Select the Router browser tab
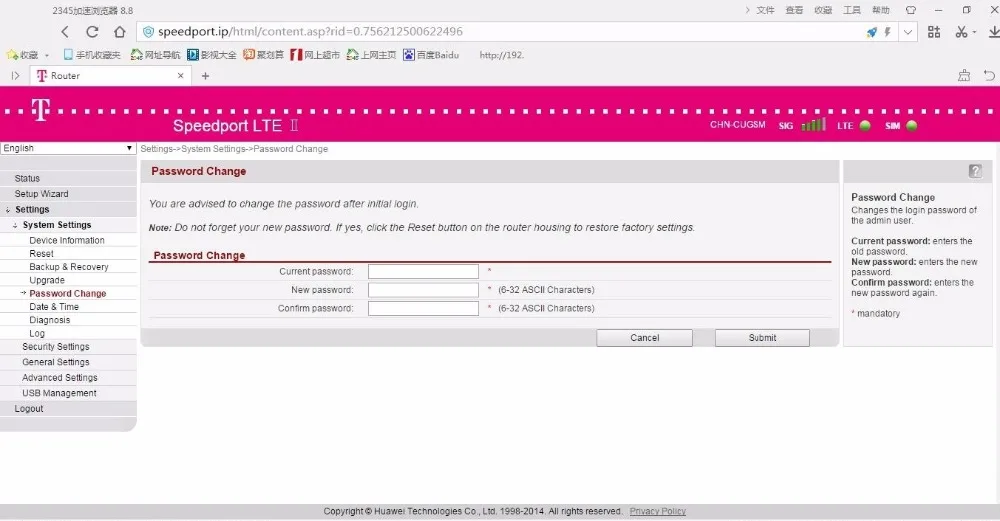1000x521 pixels. click(x=110, y=75)
